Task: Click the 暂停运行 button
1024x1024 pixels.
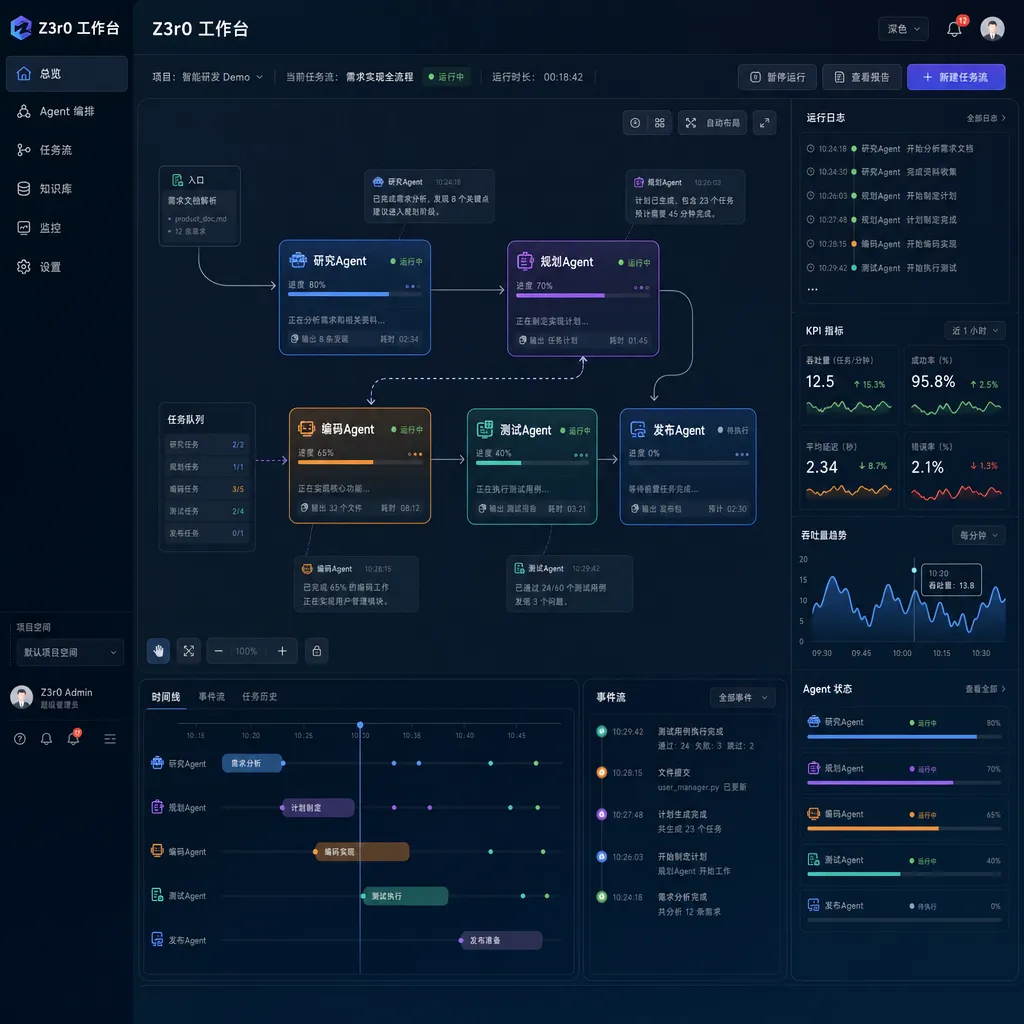Action: (x=777, y=77)
